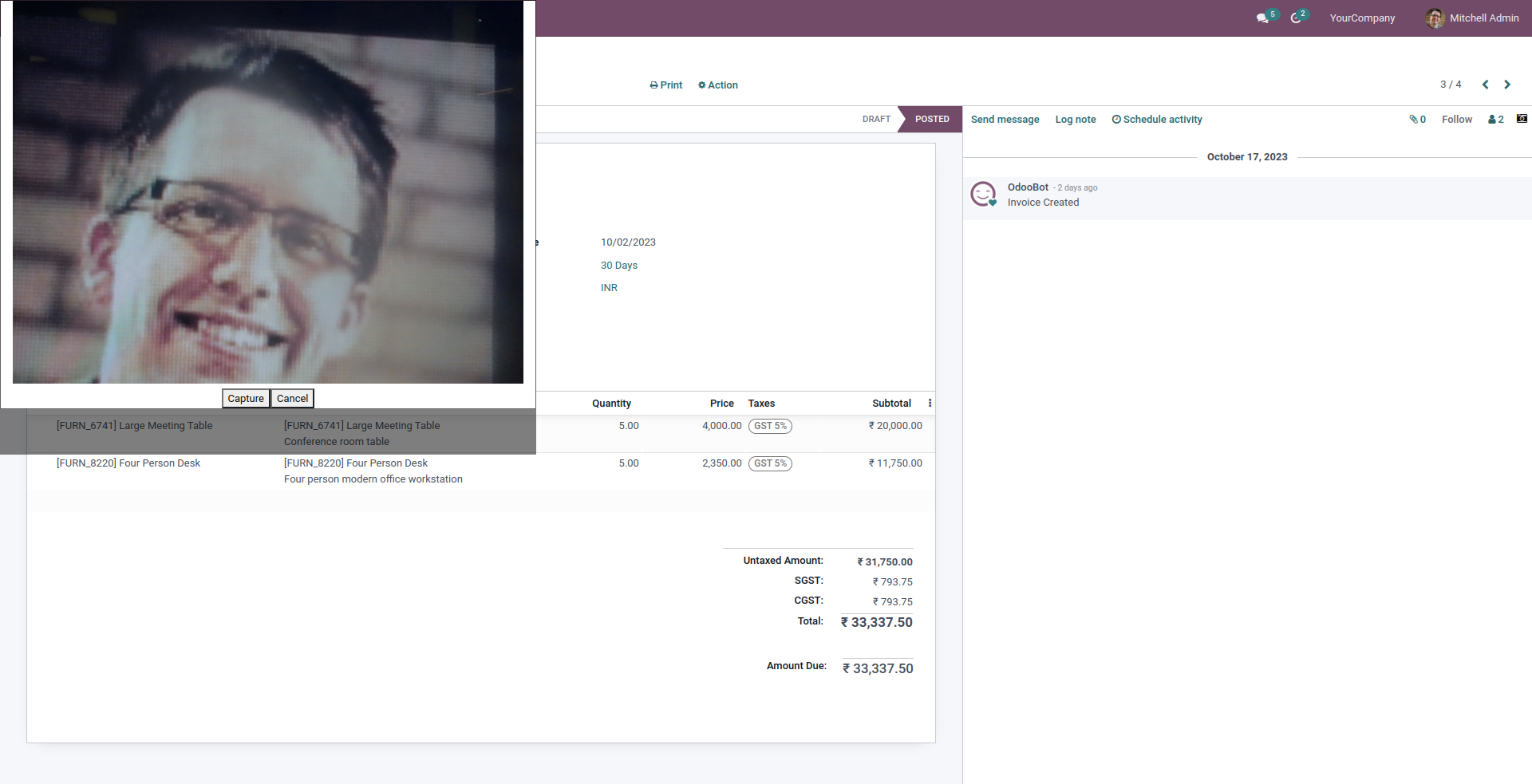
Task: Click subtotal ₹ 11,750.00
Action: coord(895,463)
